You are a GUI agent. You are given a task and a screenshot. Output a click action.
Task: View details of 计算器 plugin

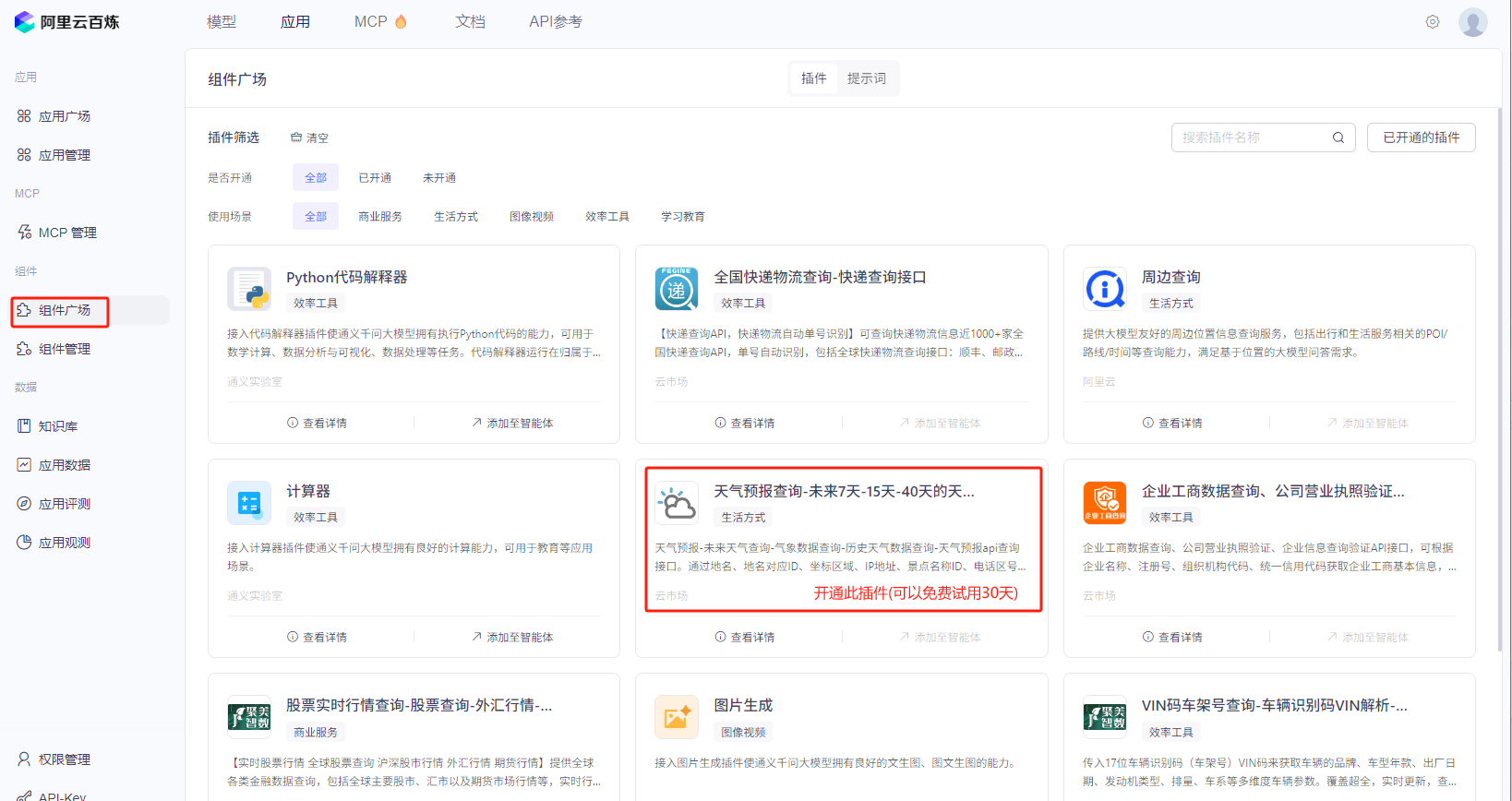click(x=318, y=637)
